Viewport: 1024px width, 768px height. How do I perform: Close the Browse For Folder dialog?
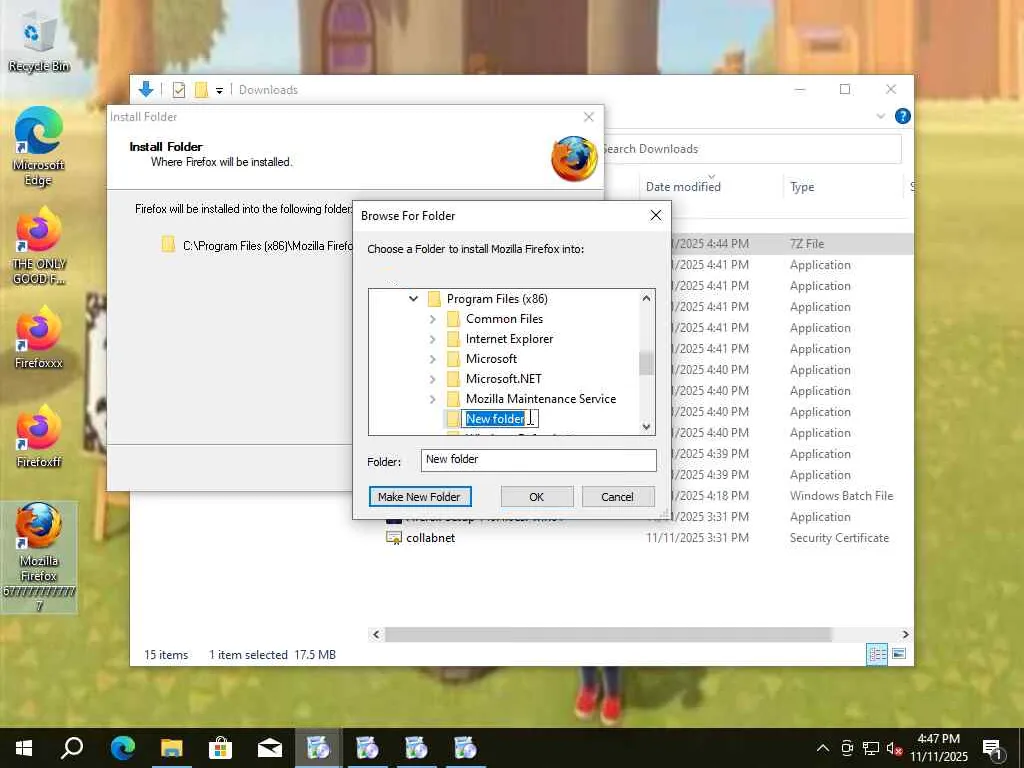click(656, 216)
